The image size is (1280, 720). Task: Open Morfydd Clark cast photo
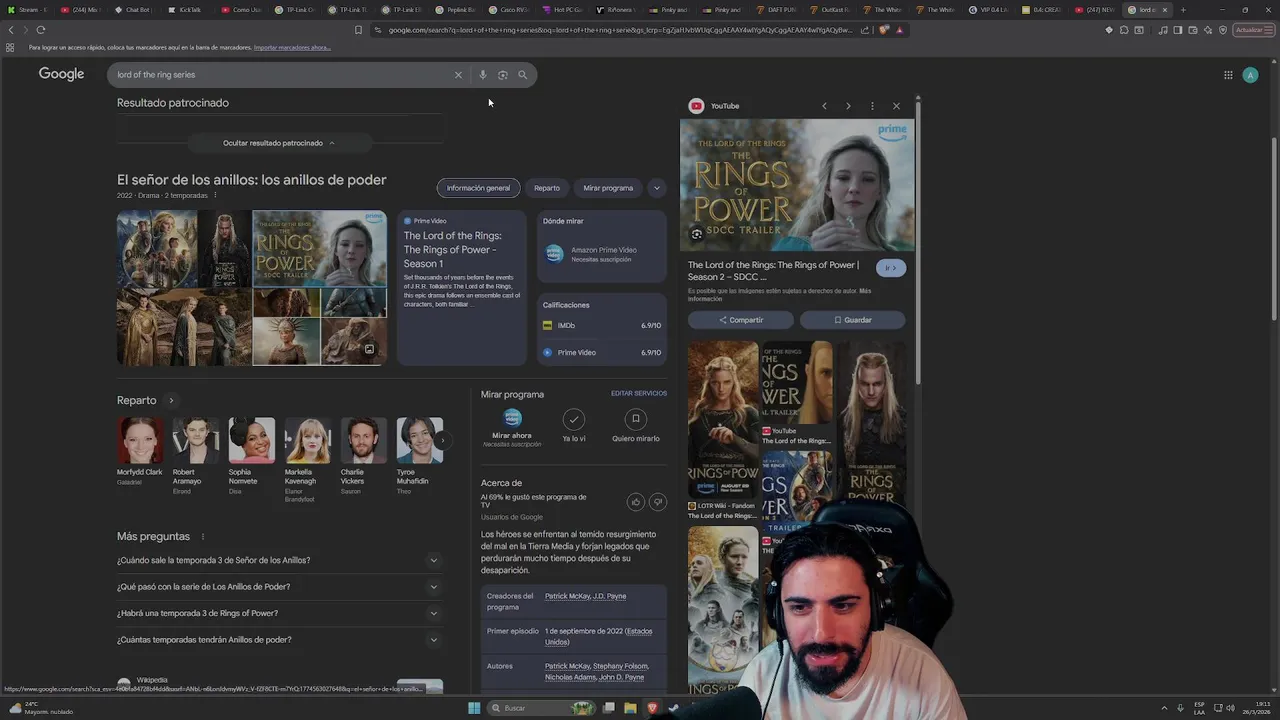click(x=140, y=440)
